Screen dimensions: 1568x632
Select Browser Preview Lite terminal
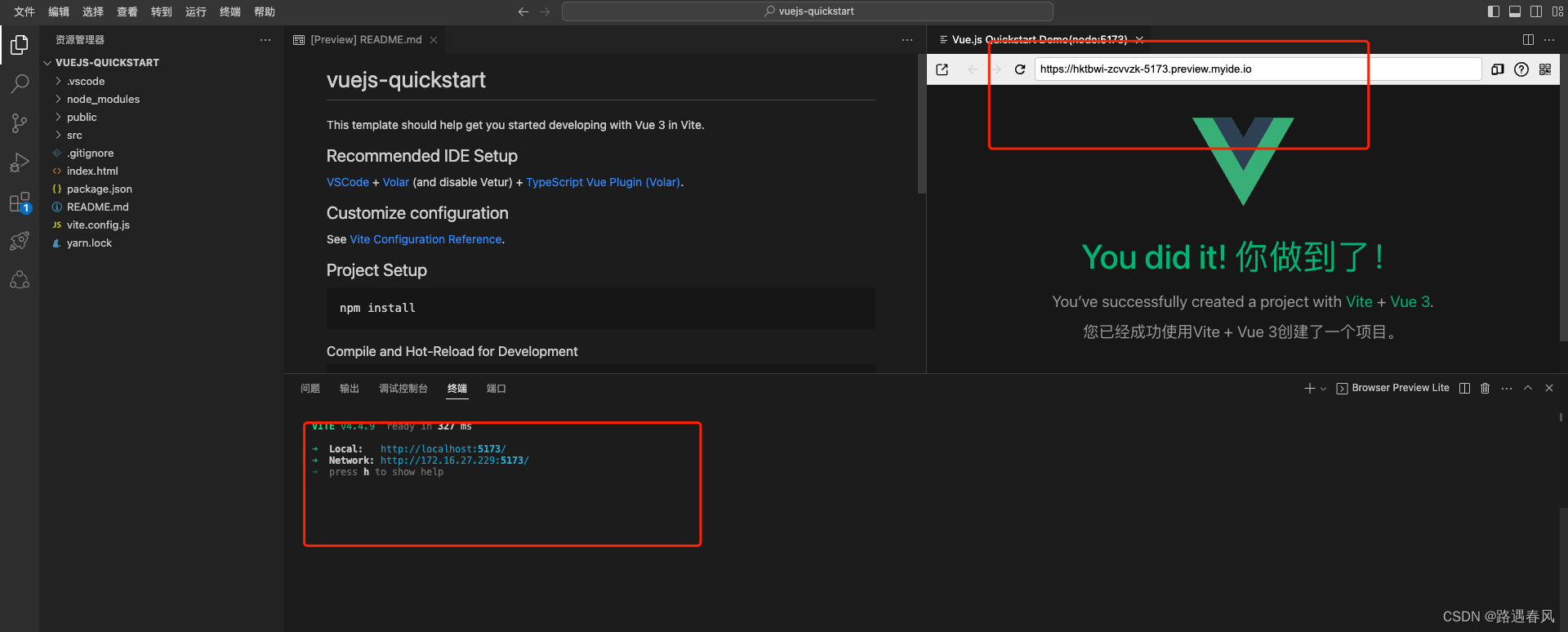coord(1392,389)
